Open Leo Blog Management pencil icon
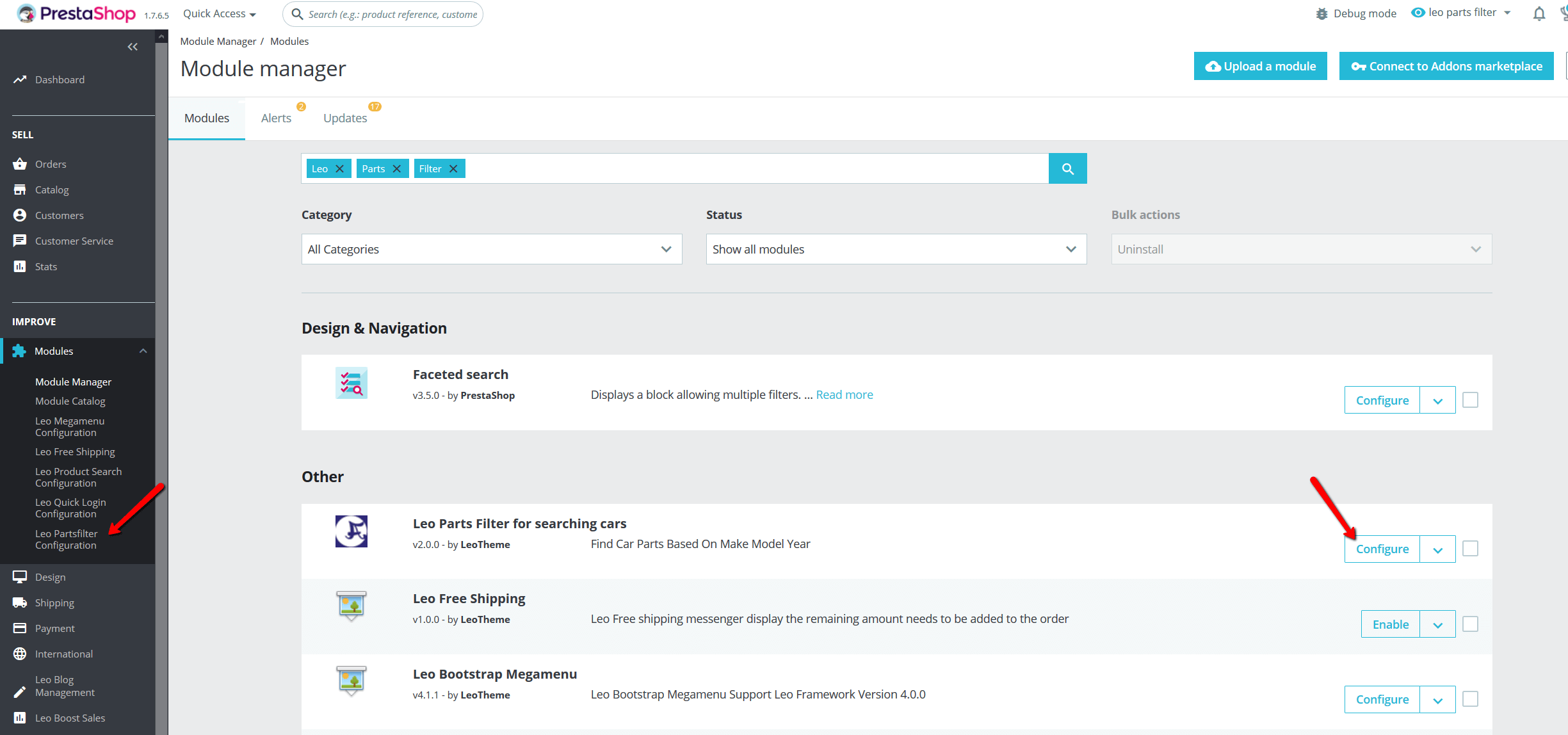The width and height of the screenshot is (1568, 735). (x=20, y=692)
